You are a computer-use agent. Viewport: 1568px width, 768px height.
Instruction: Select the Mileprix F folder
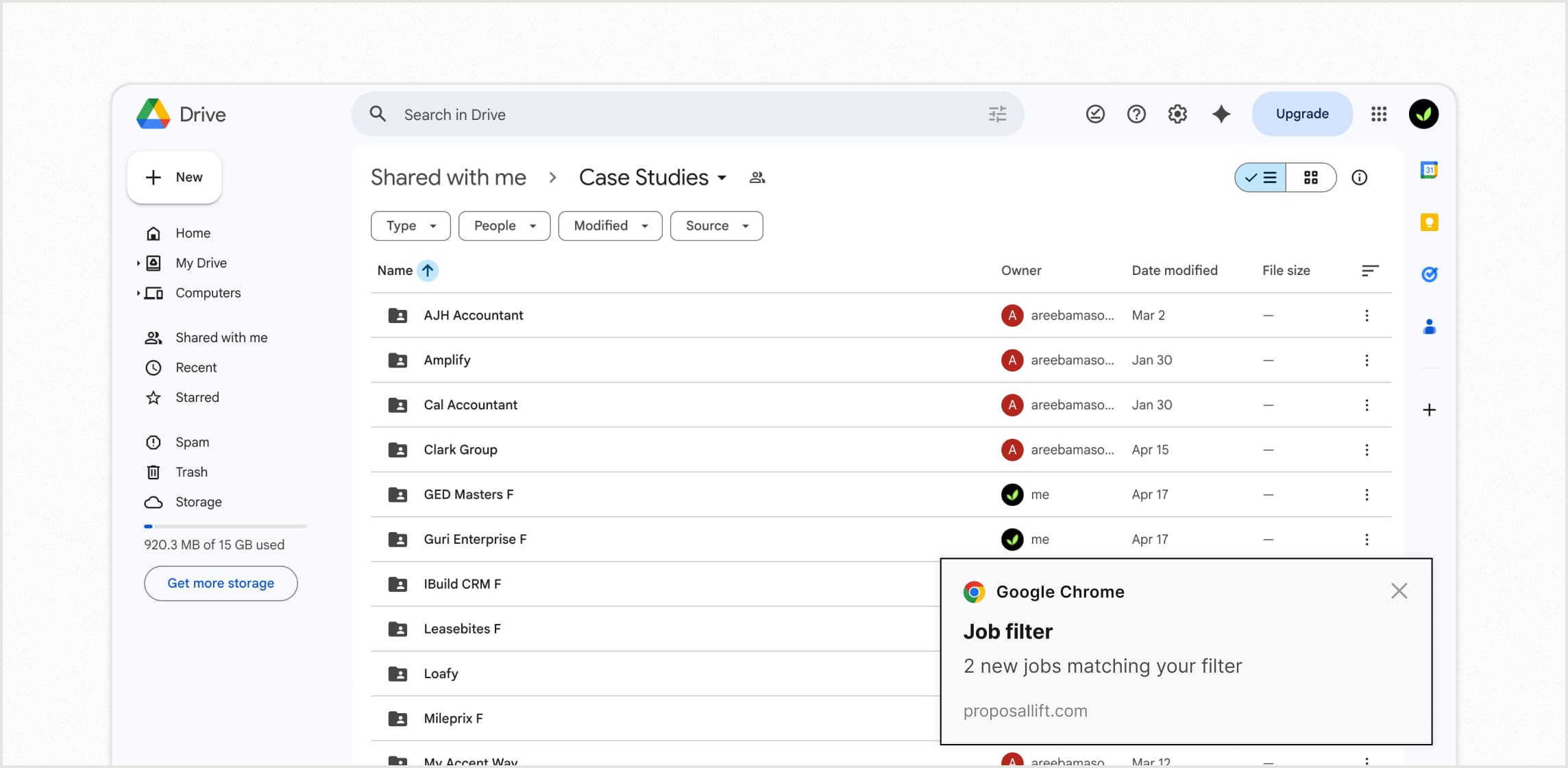[x=453, y=719]
